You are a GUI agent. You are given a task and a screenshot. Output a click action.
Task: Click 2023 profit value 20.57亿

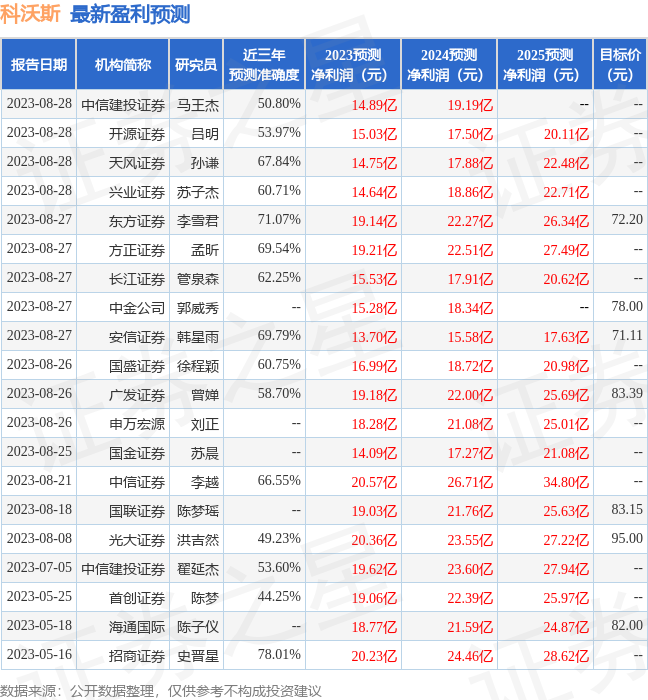374,482
